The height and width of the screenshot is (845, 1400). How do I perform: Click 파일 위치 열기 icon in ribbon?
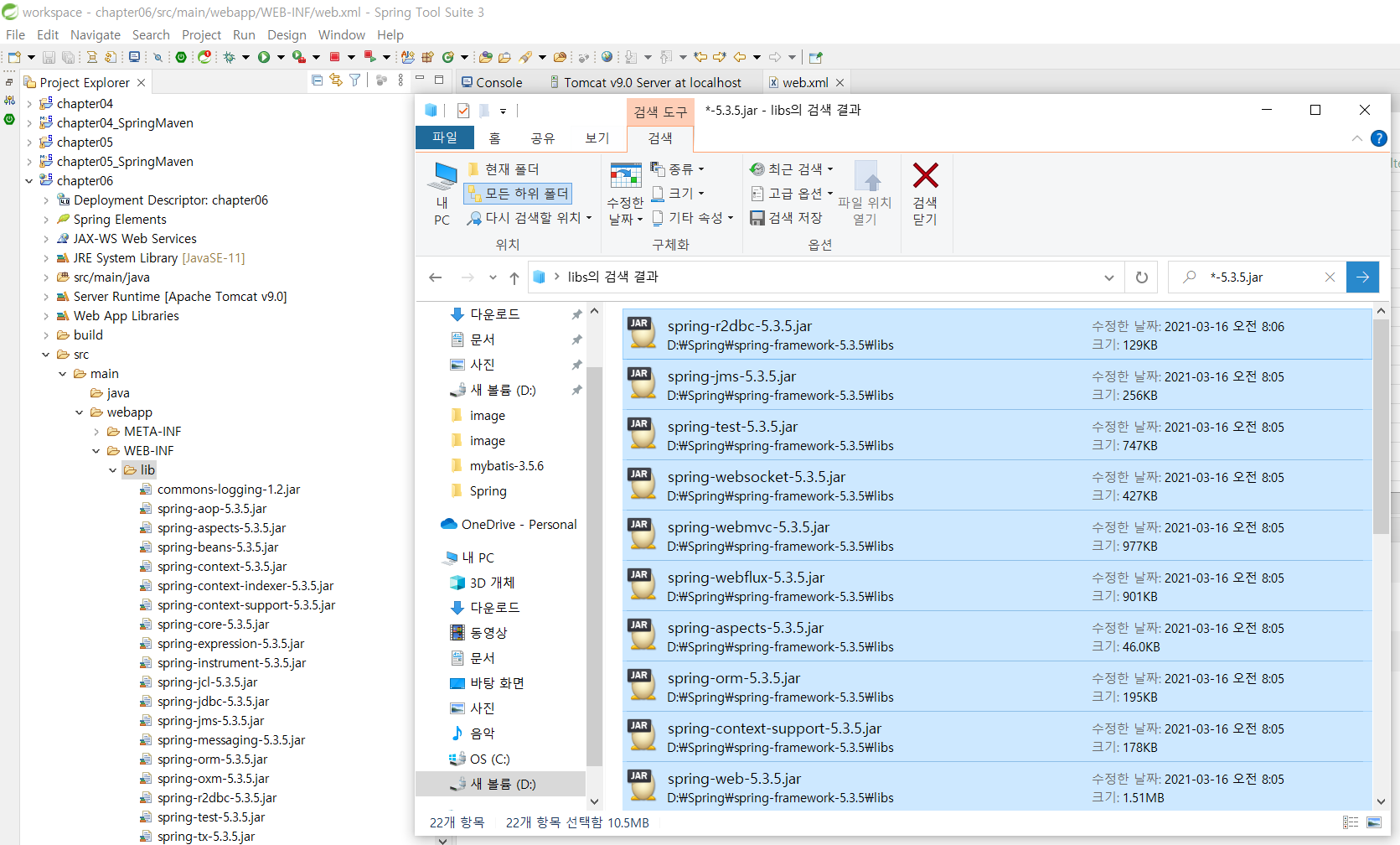(x=865, y=194)
